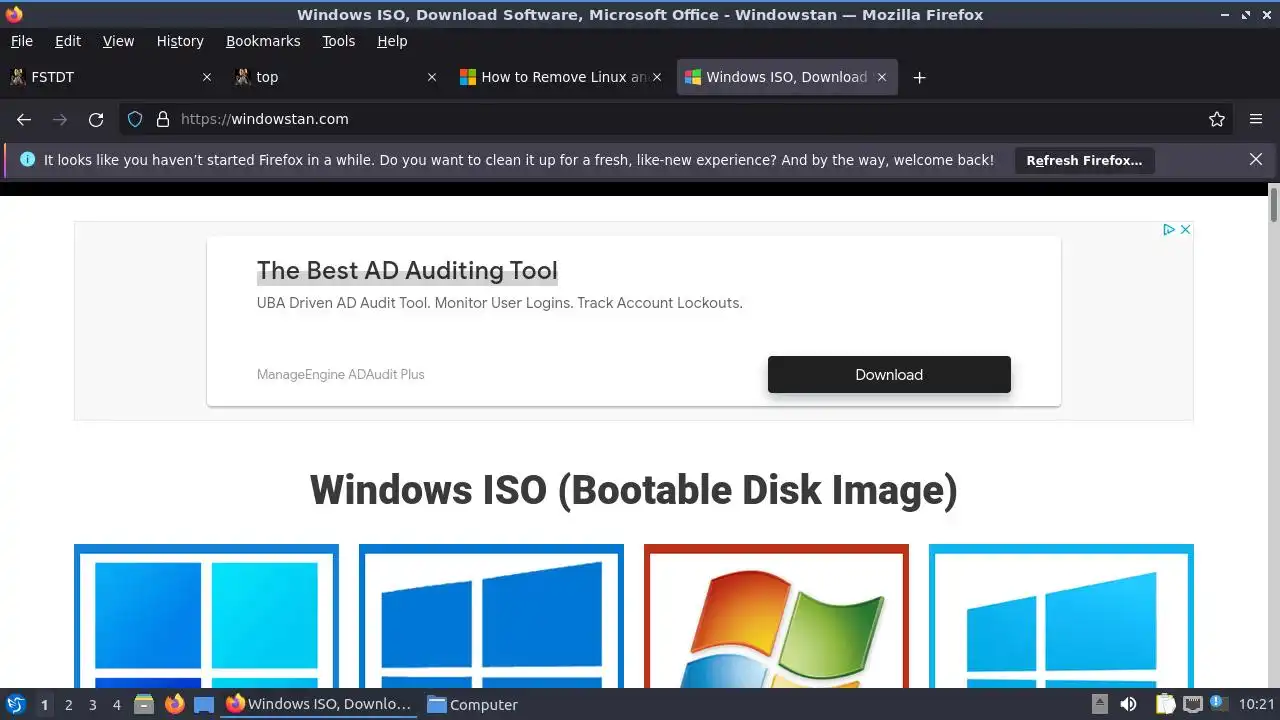Dismiss the Refresh Firefox notification bar
The height and width of the screenshot is (720, 1280).
click(x=1256, y=159)
